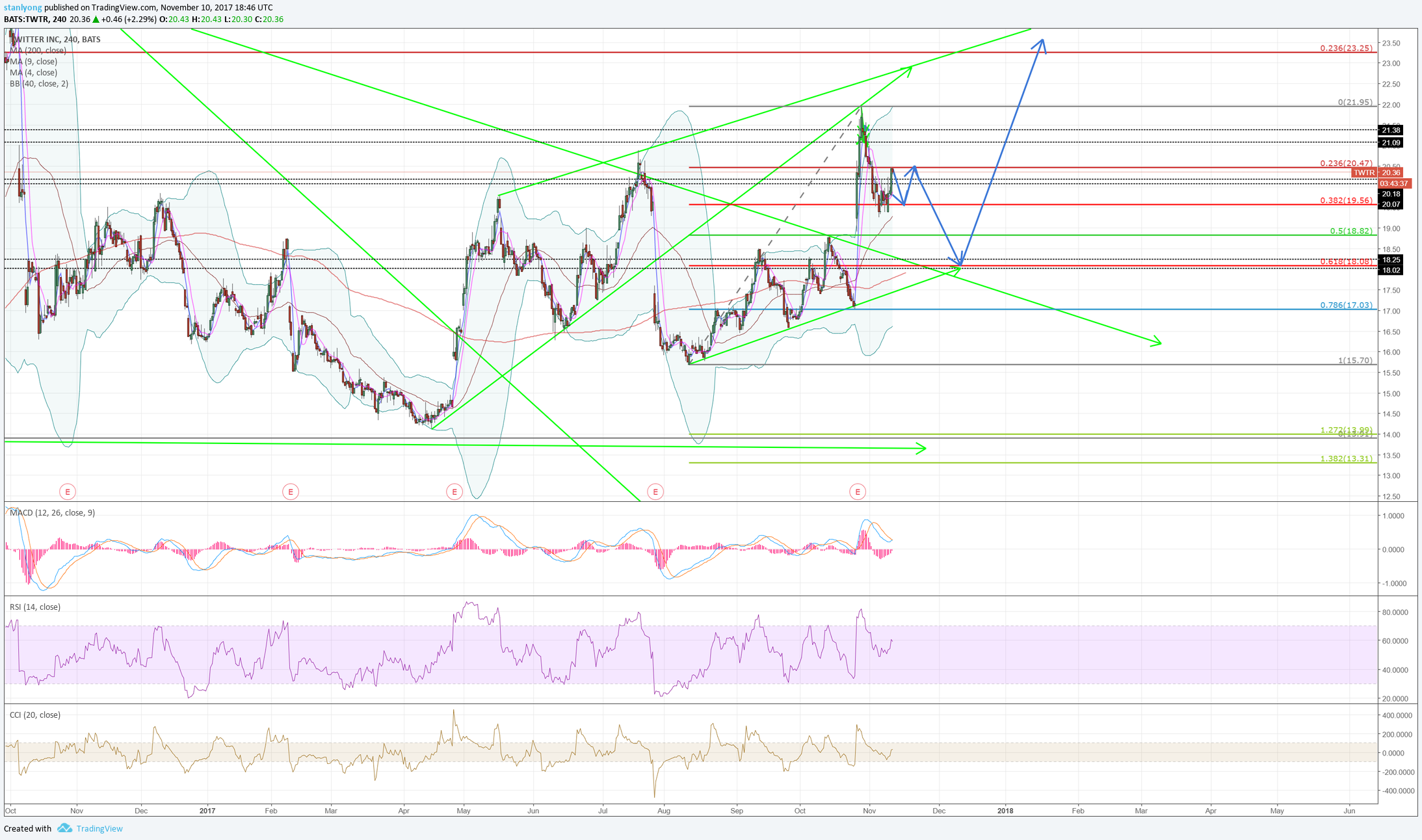Click the 18.02 price label

[x=1391, y=270]
